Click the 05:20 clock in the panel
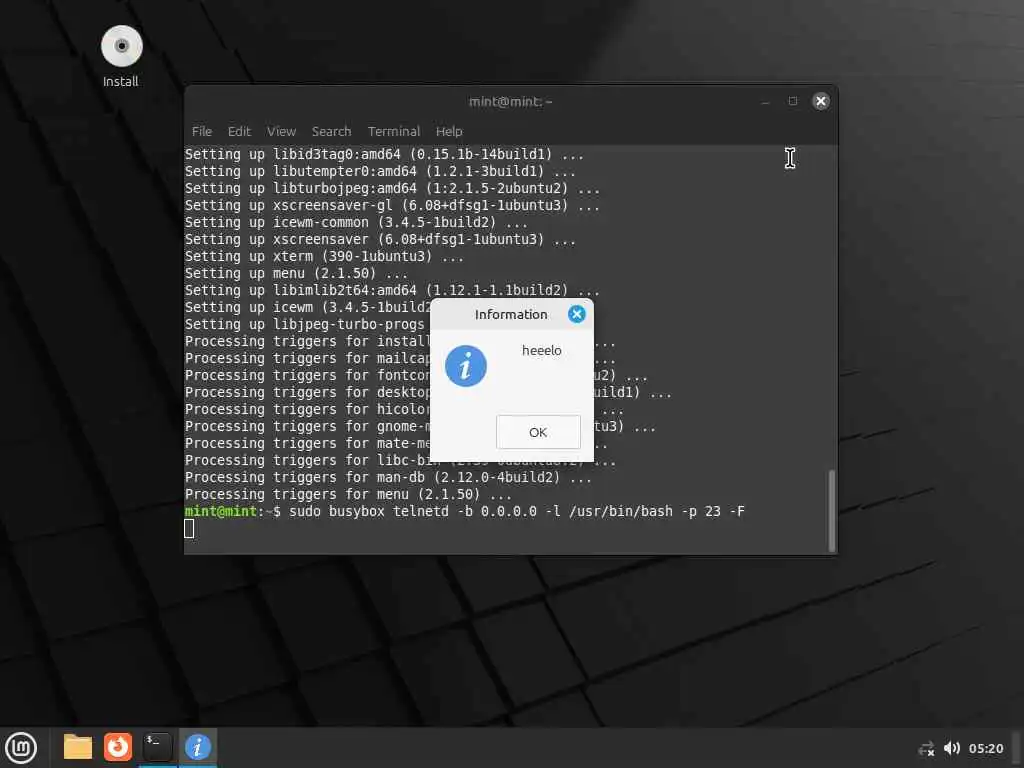This screenshot has height=768, width=1024. [x=985, y=748]
